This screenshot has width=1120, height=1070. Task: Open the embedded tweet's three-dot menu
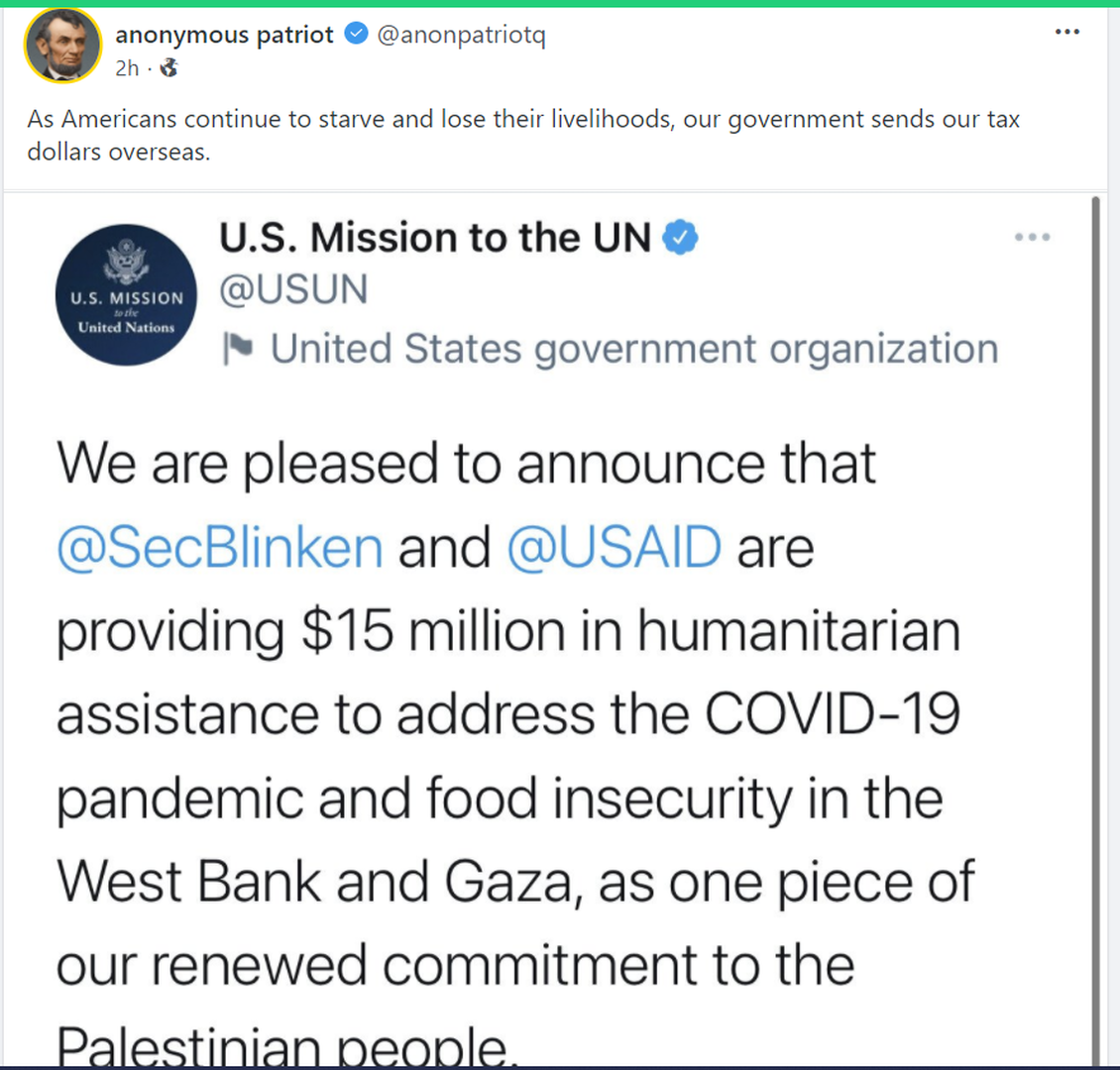tap(1032, 238)
